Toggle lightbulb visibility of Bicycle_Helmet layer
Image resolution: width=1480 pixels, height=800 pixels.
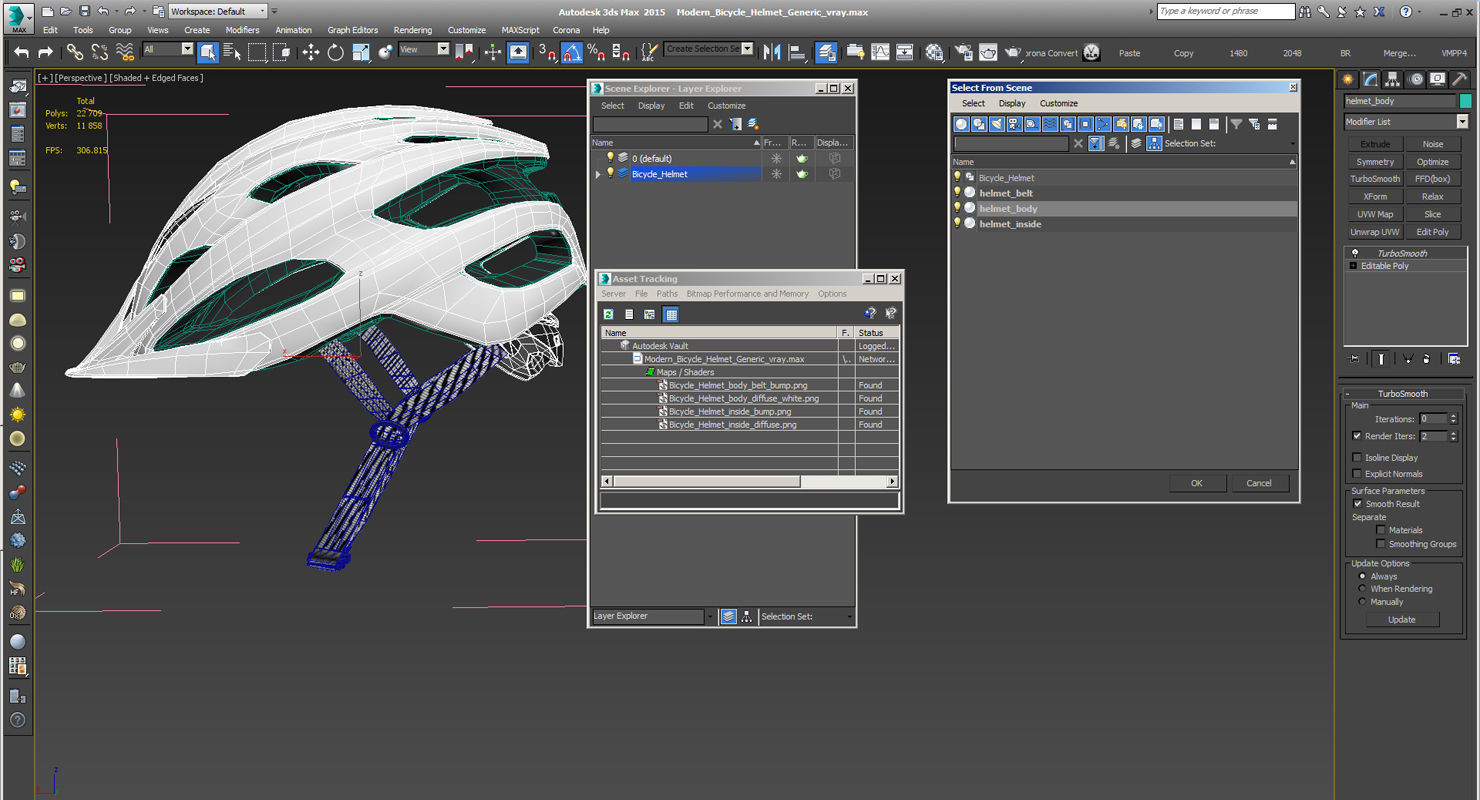tap(610, 173)
